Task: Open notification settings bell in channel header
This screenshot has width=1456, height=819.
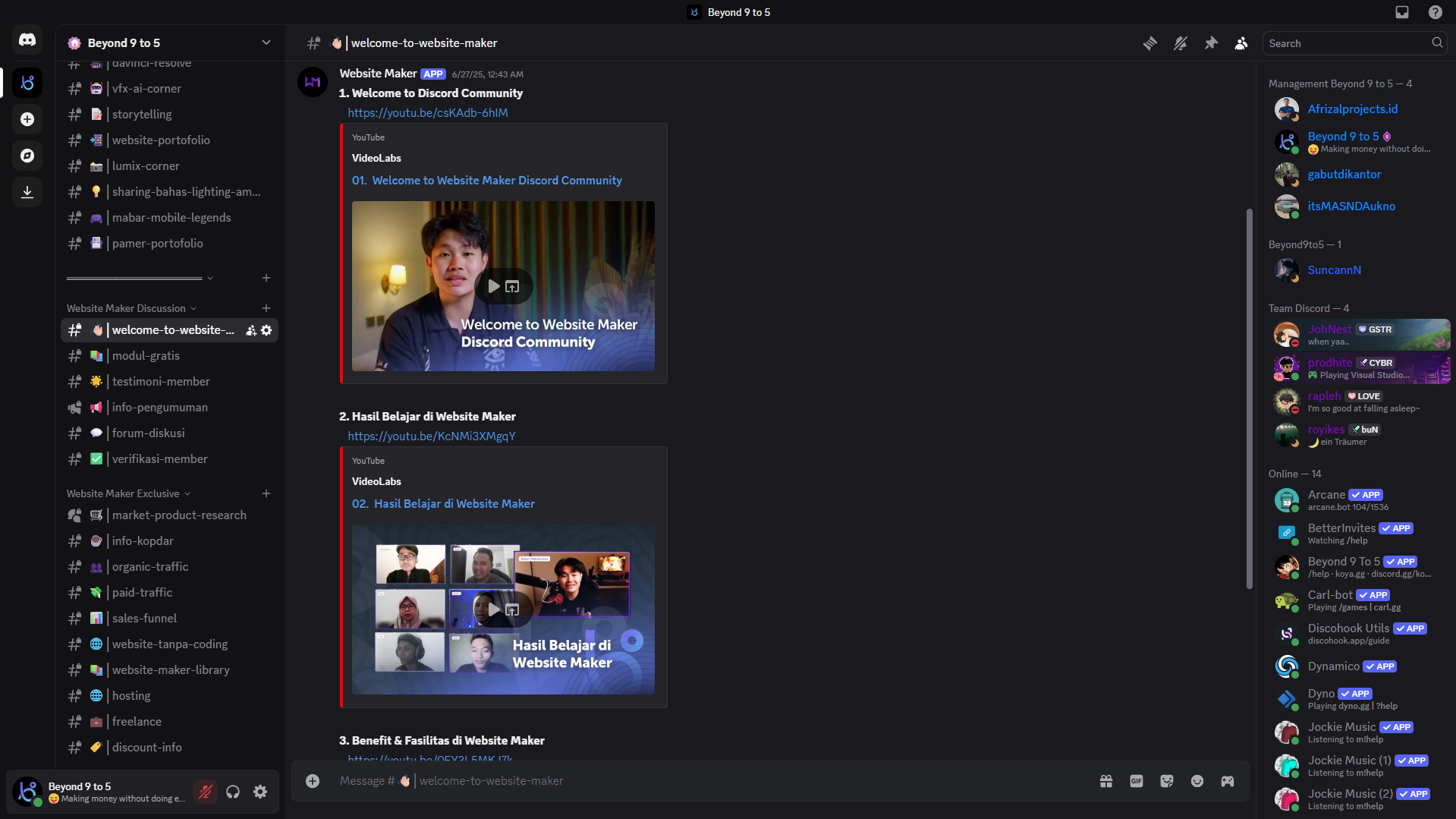Action: [x=1181, y=43]
